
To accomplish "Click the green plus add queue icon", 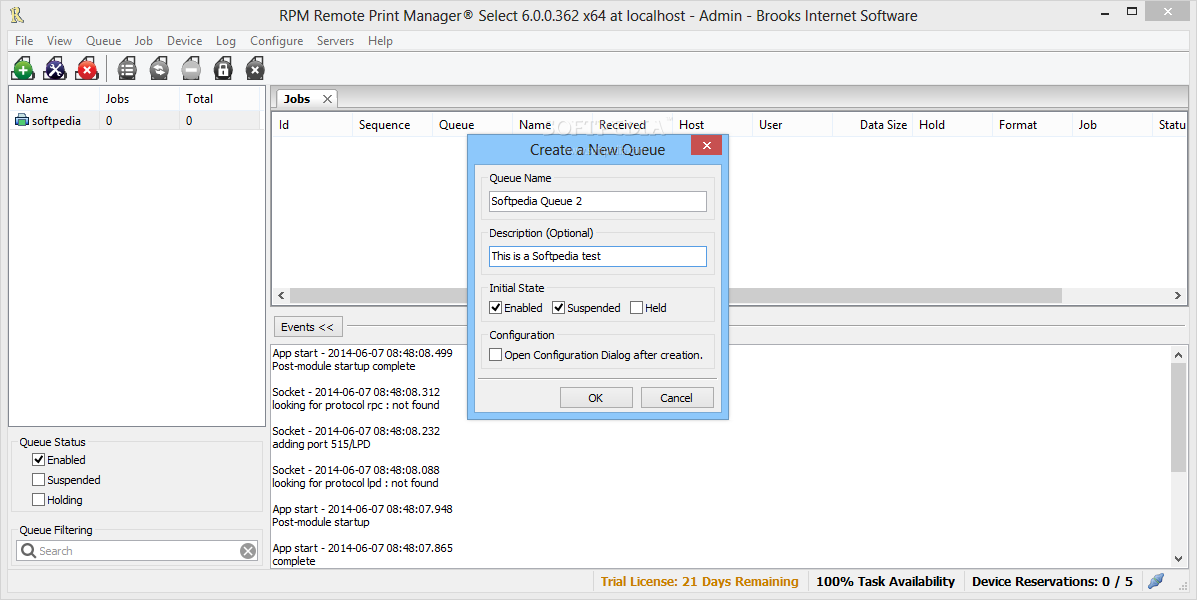I will click(x=23, y=69).
